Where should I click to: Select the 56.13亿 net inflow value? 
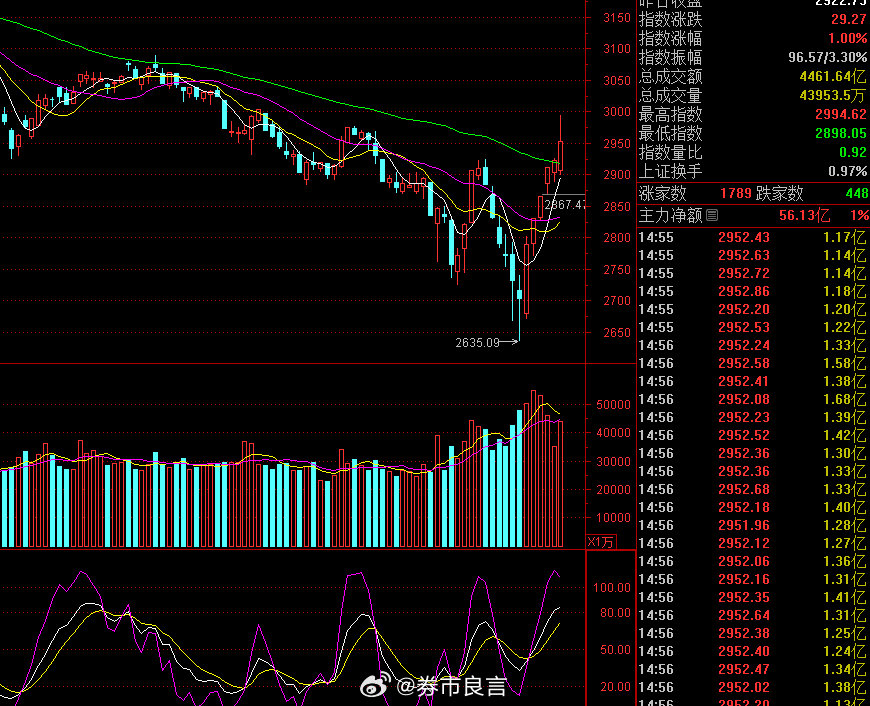(805, 215)
